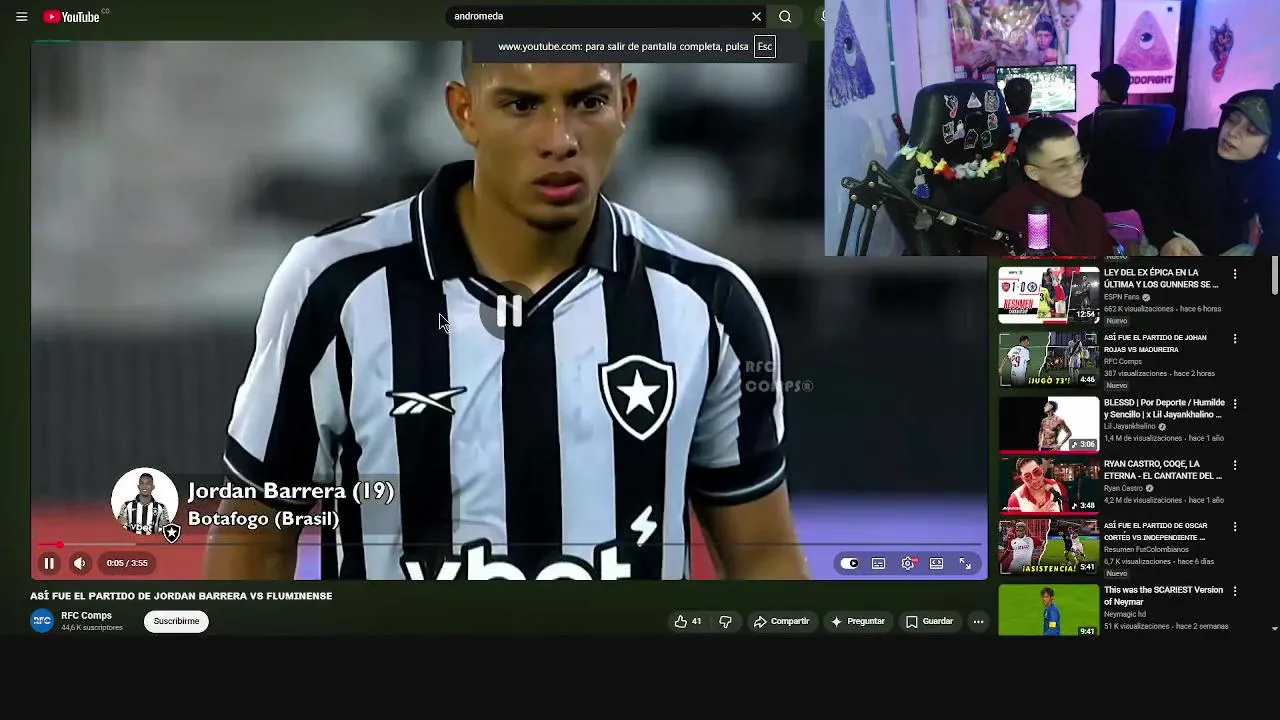Open the options menu for Neymar video
The image size is (1280, 720).
coord(1235,591)
